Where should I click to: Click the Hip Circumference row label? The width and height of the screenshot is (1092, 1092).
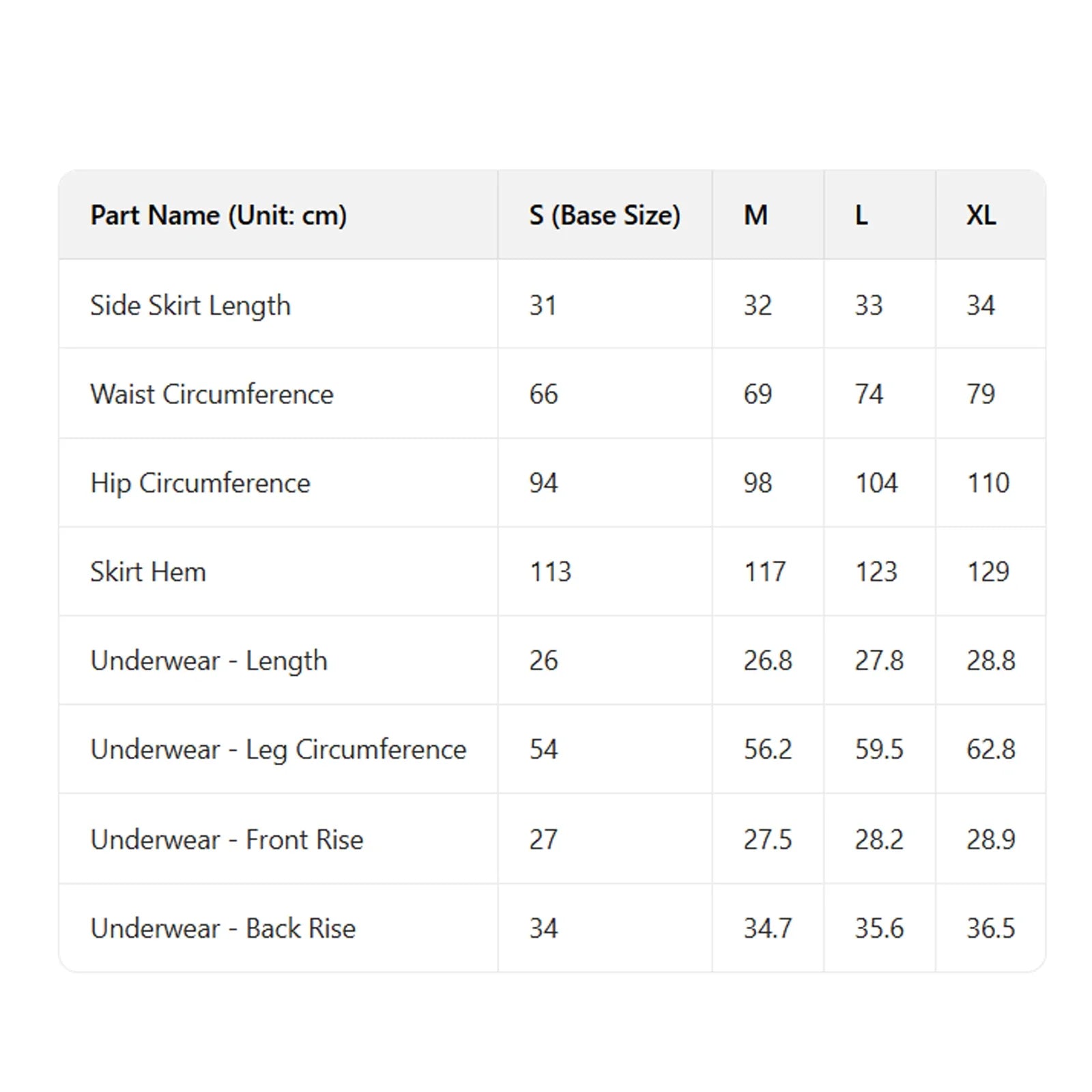pyautogui.click(x=200, y=483)
